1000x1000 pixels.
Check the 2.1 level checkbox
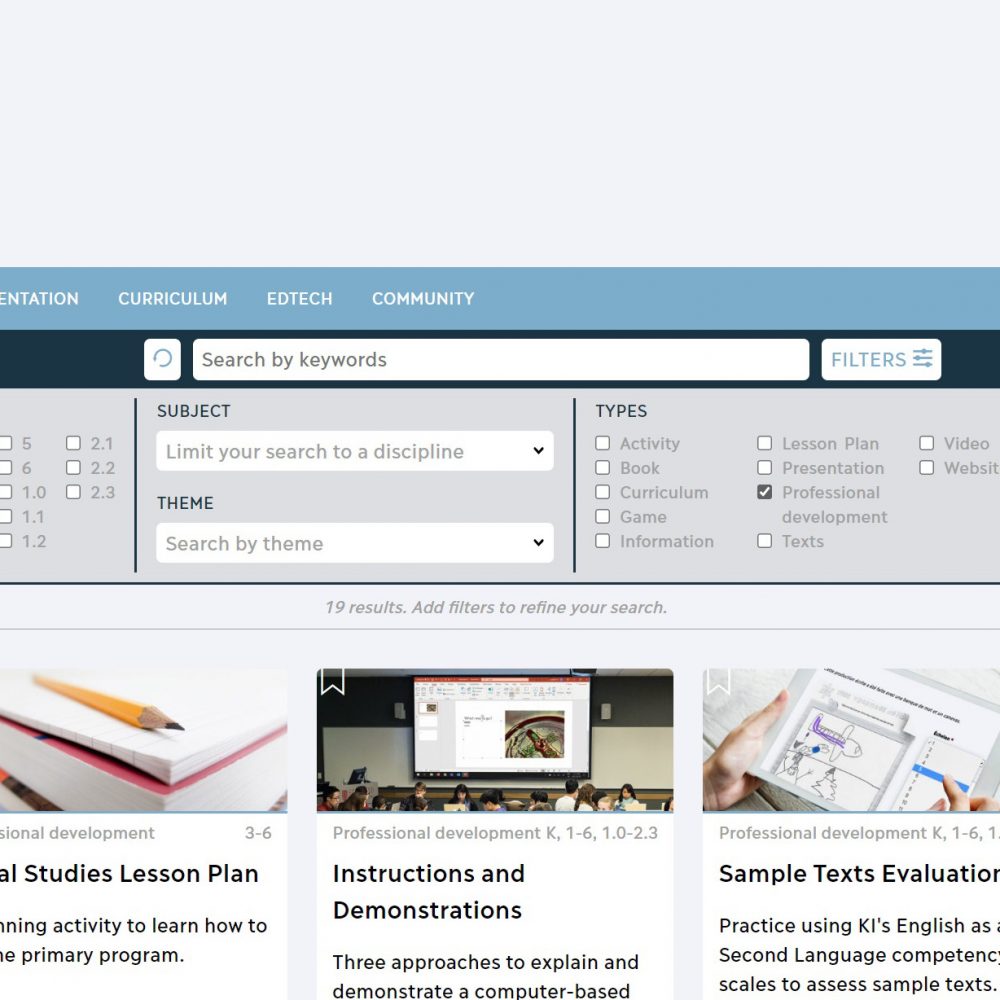73,443
